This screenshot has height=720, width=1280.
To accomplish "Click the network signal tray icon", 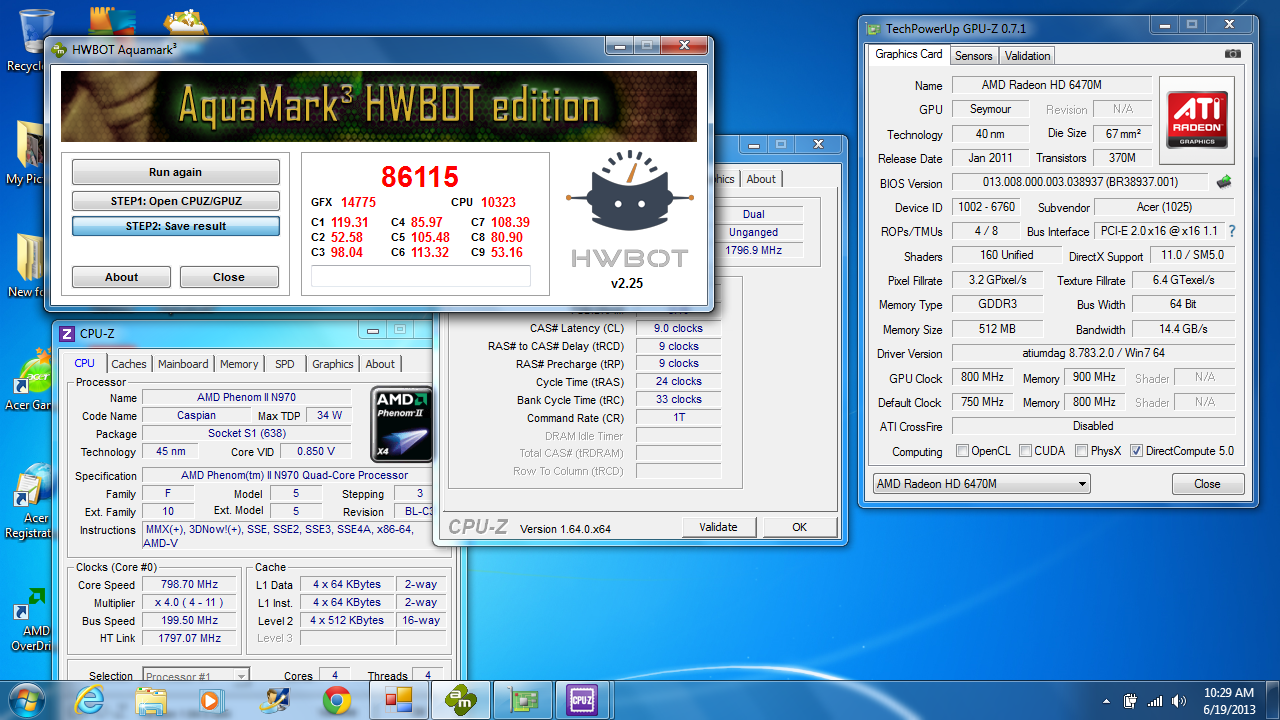I will coord(1155,701).
